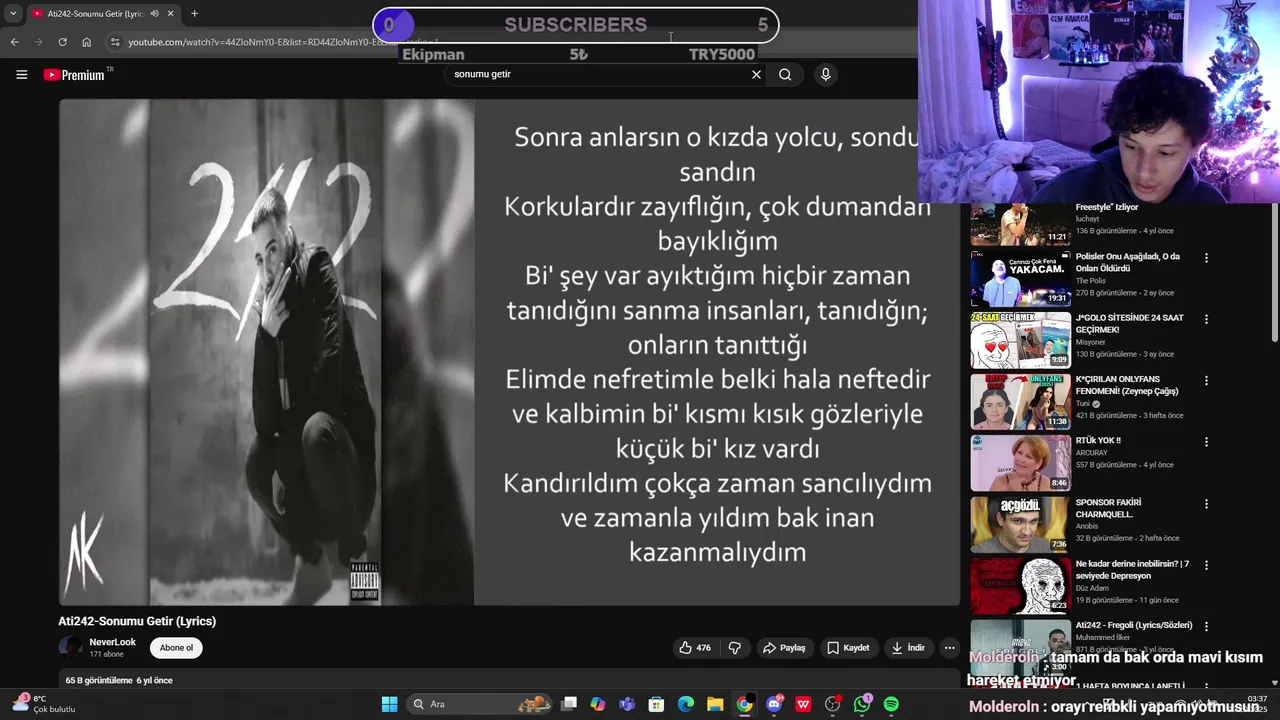Subscribe via Abone ol button
The width and height of the screenshot is (1280, 720).
click(x=176, y=648)
